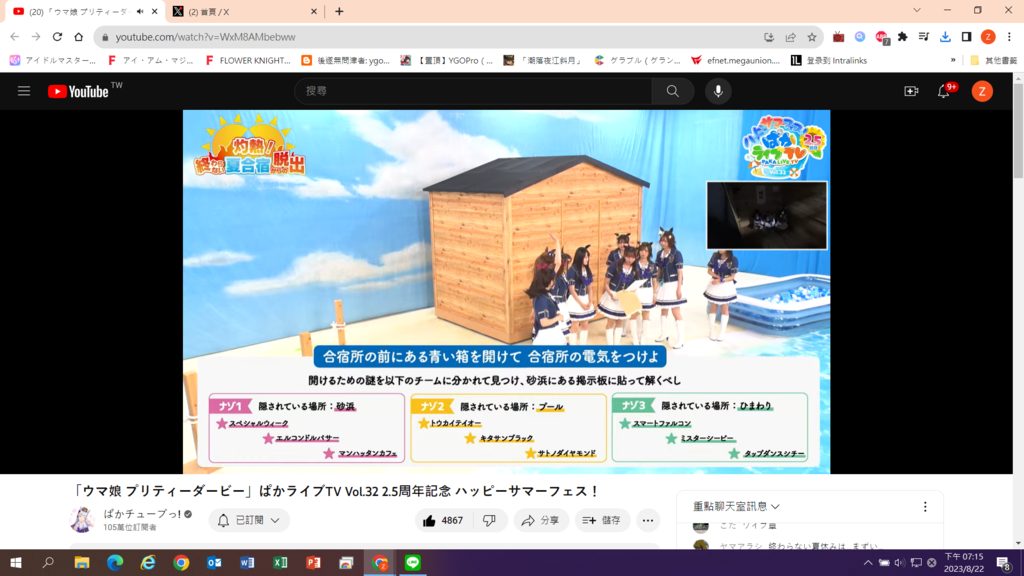The height and width of the screenshot is (576, 1024).
Task: Go to browser home page icon
Action: [x=78, y=37]
